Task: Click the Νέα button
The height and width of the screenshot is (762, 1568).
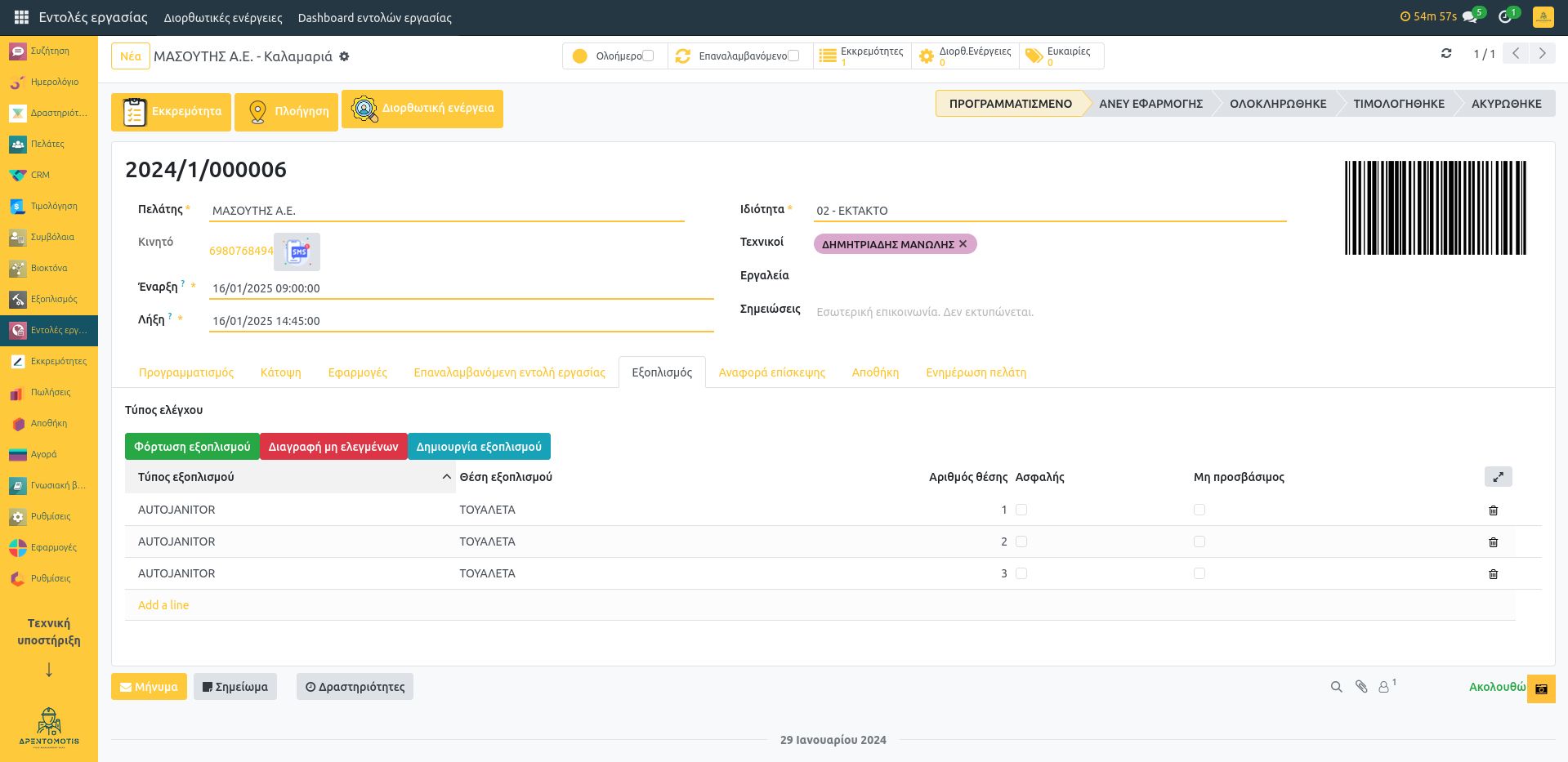Action: 131,56
